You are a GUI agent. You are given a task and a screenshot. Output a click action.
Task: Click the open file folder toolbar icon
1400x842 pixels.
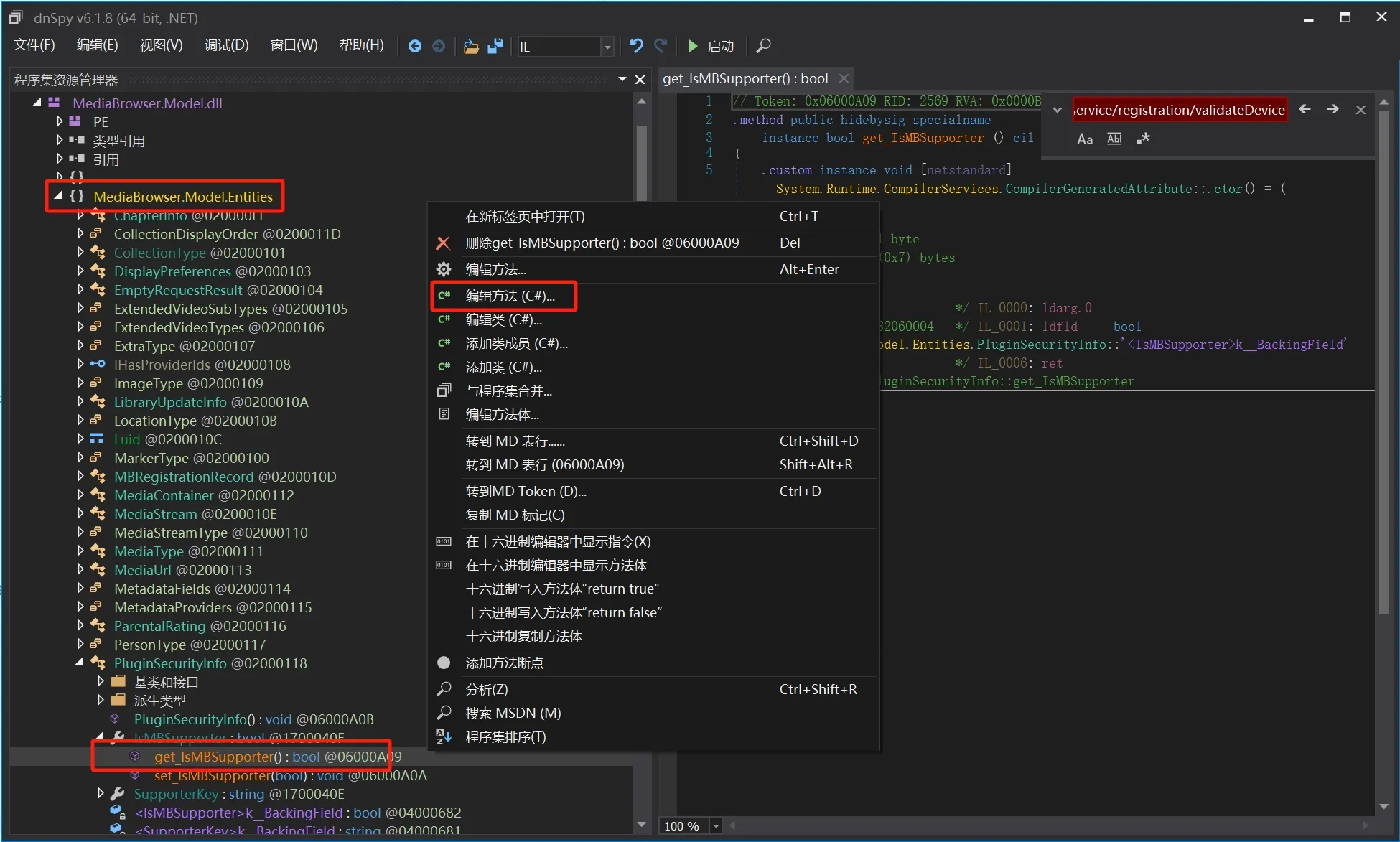(x=471, y=46)
